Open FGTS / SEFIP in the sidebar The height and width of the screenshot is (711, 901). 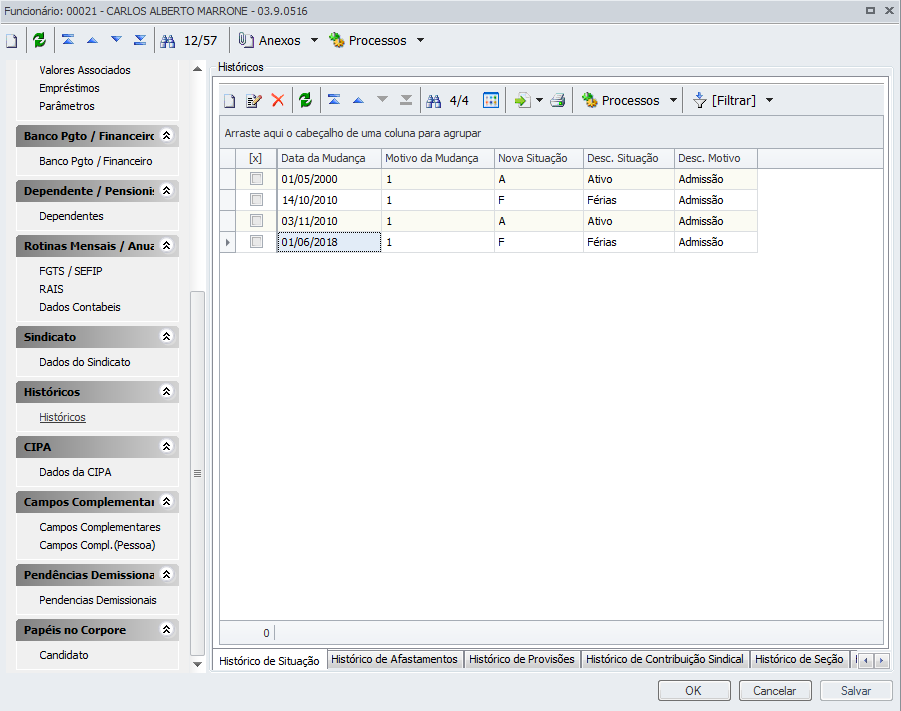click(x=71, y=271)
